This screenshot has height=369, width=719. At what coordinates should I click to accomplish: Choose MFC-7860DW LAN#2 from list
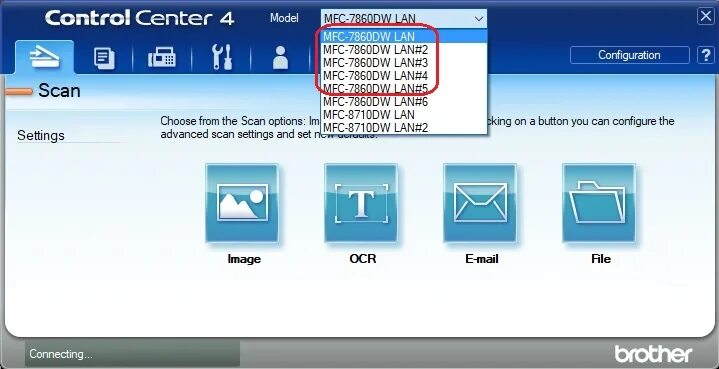tap(404, 49)
